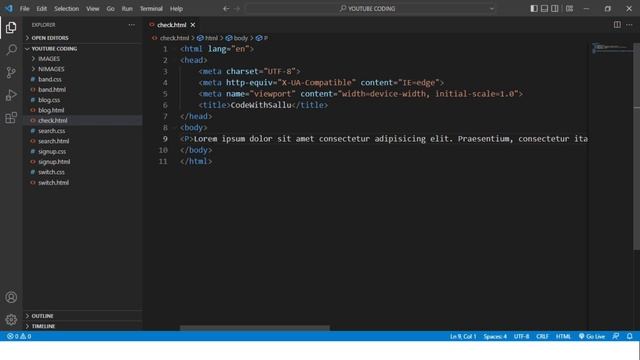Close the check.html editor tab
Image resolution: width=640 pixels, height=360 pixels.
(x=193, y=25)
